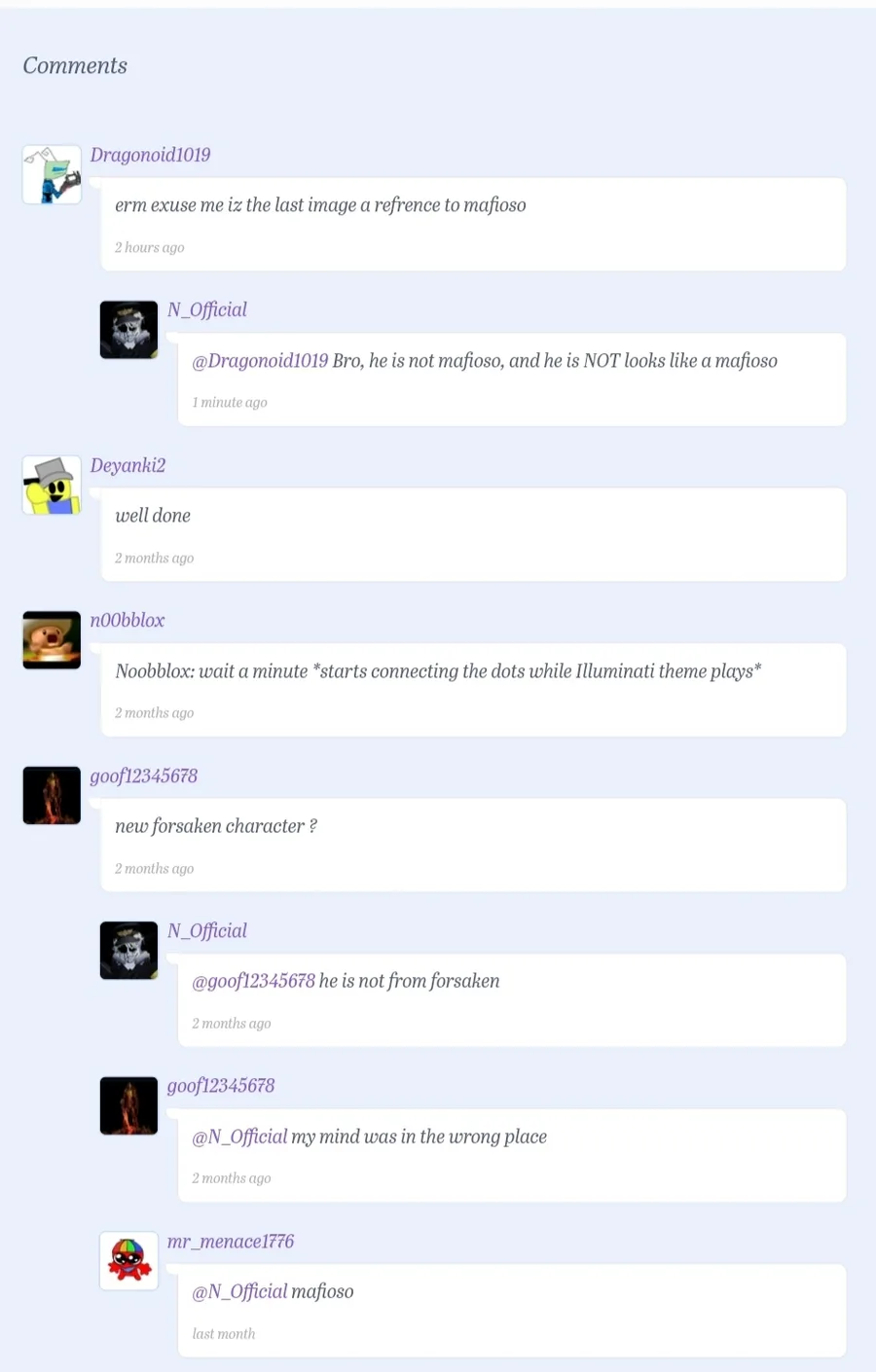Go to Deyanki2's profile via the name
The width and height of the screenshot is (876, 1372).
(x=128, y=465)
